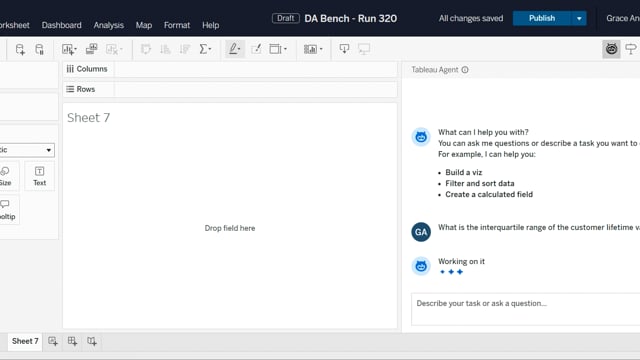Click the New Worksheet toolbar icon
Screen dimensions: 640x360
pos(67,49)
